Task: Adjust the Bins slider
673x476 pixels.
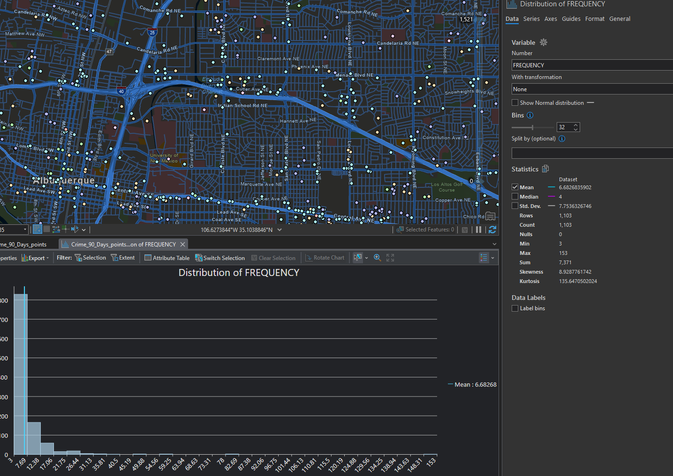Action: 531,128
